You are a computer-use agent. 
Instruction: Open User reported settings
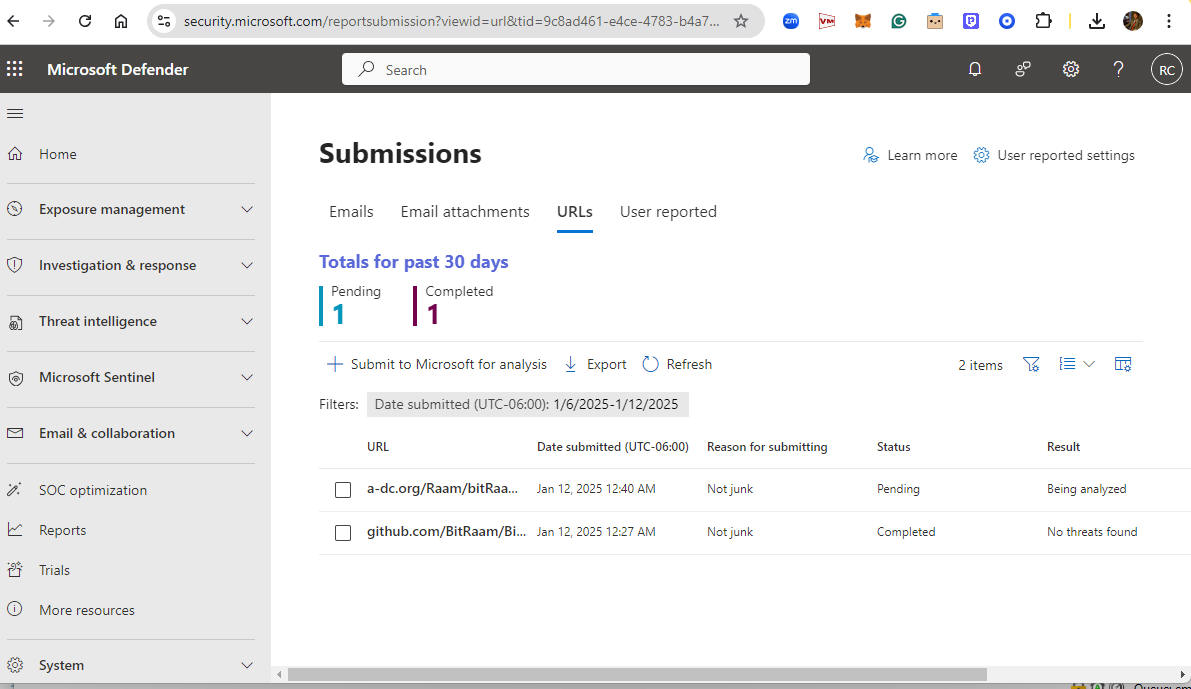tap(1054, 155)
